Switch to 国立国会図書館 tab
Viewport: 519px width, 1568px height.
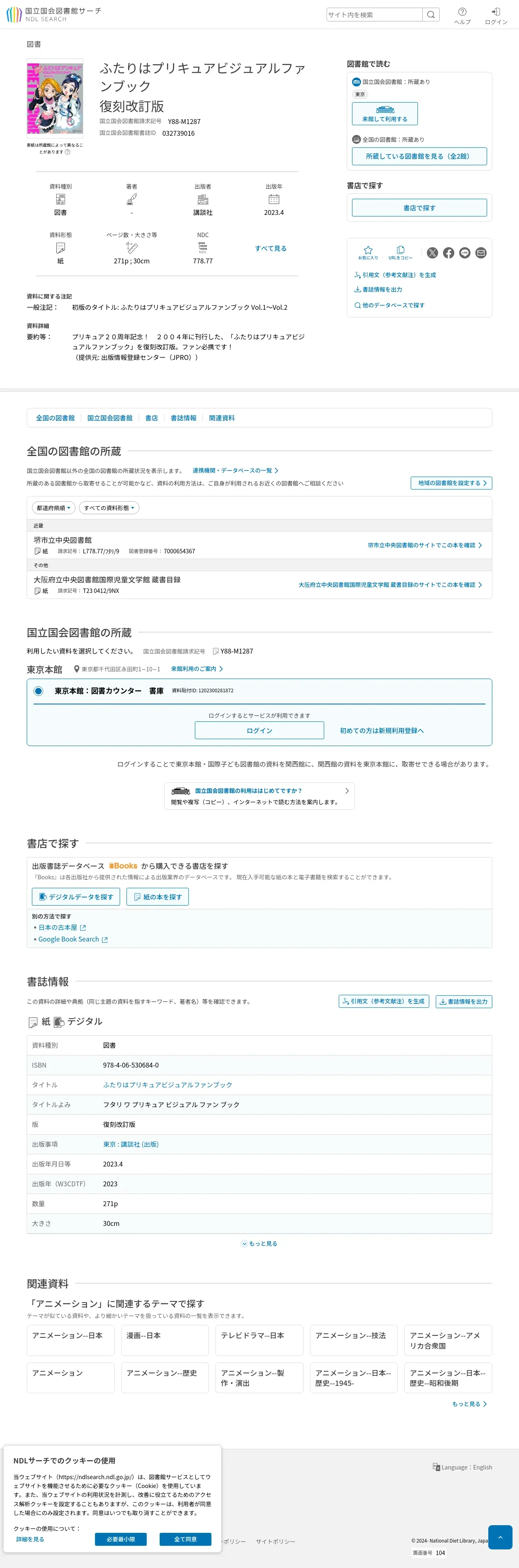[x=110, y=418]
